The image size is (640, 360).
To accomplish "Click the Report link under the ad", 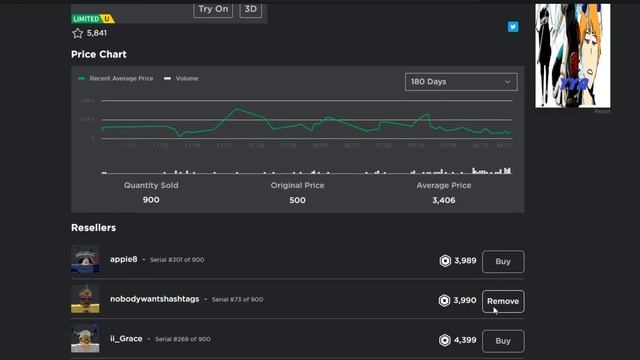I will [602, 111].
